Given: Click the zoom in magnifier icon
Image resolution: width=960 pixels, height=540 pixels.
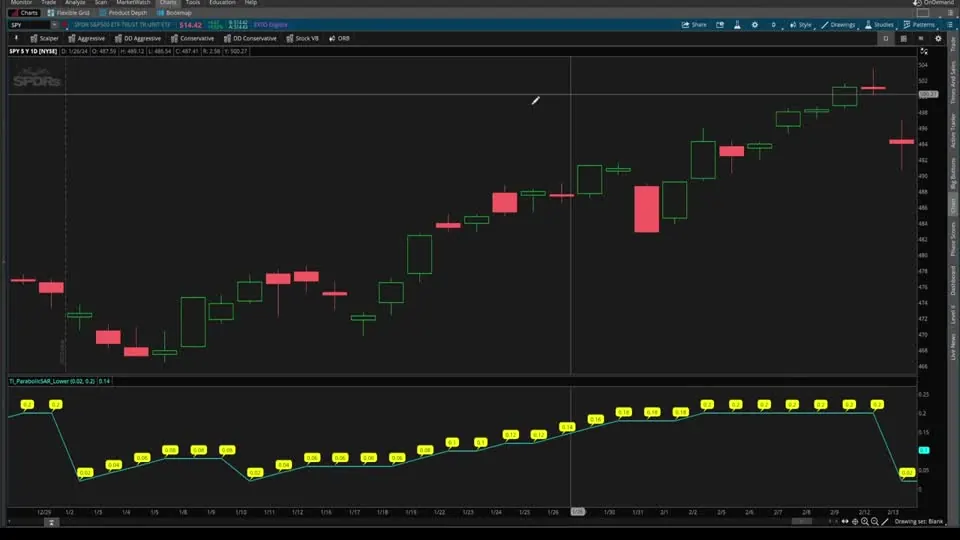Looking at the screenshot, I should click(864, 522).
